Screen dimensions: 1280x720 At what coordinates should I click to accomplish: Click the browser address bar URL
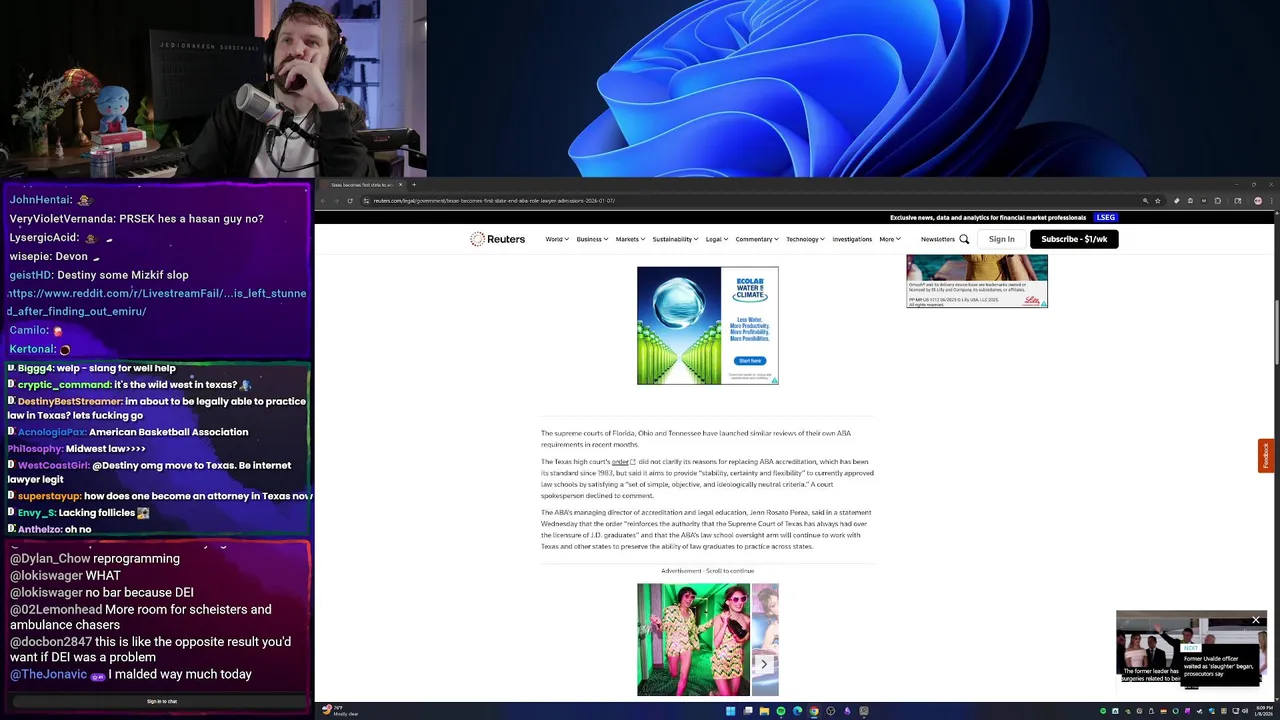click(494, 200)
